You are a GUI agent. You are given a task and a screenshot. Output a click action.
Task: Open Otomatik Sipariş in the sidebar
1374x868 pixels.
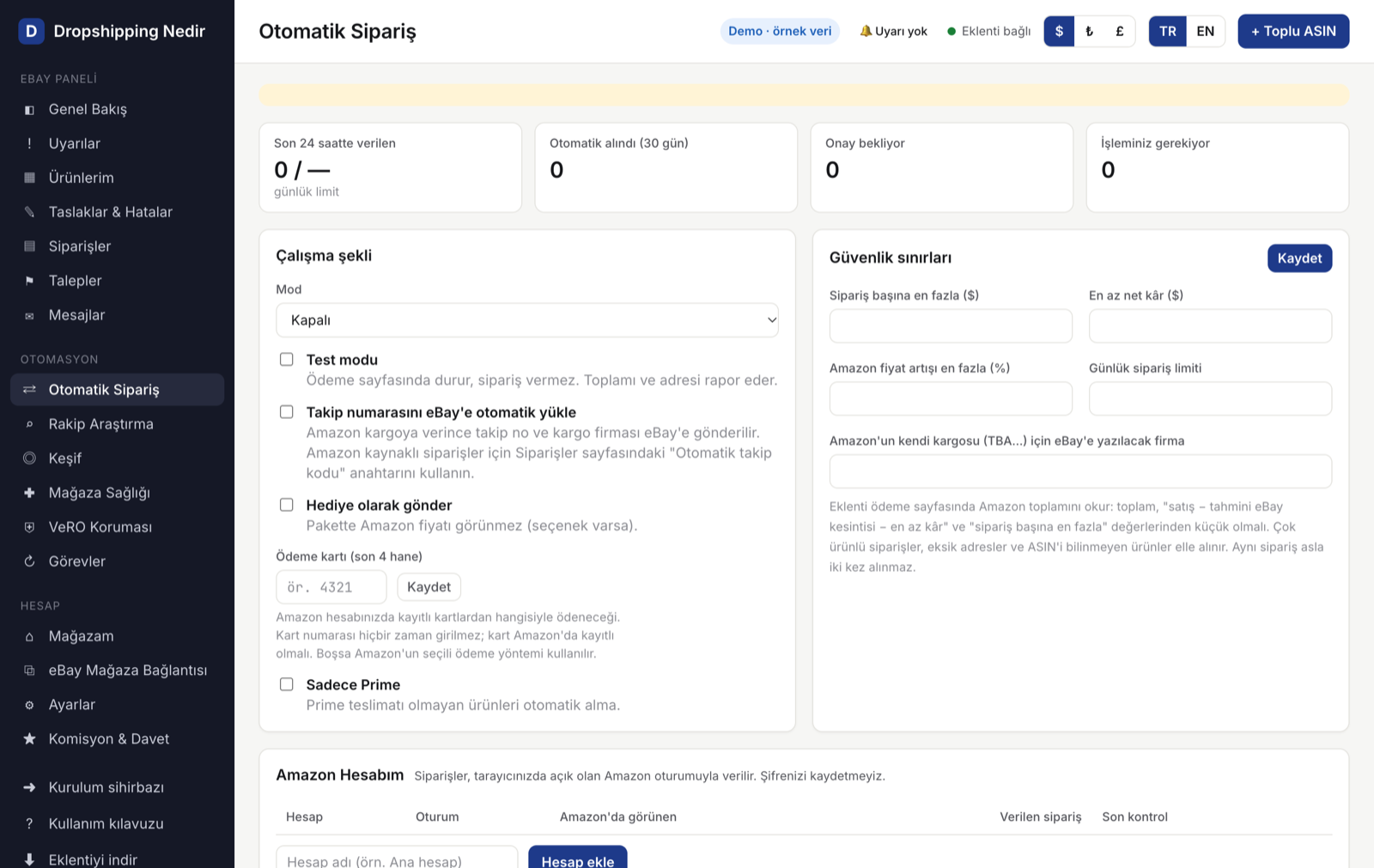118,390
